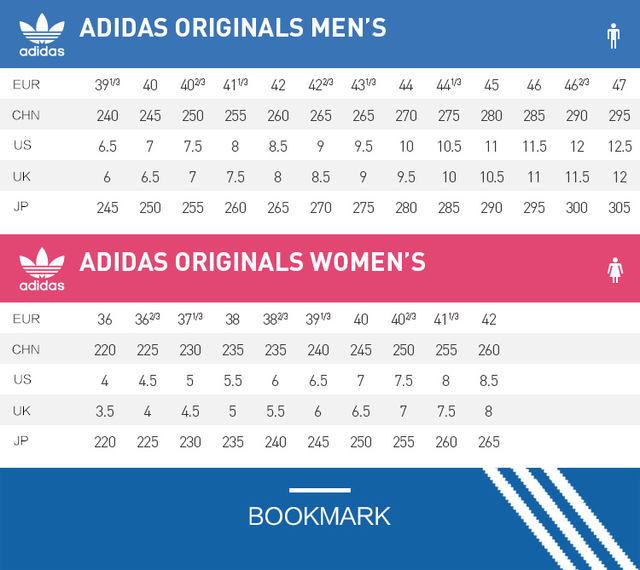Click the white bar above BOOKMARK

(320, 490)
